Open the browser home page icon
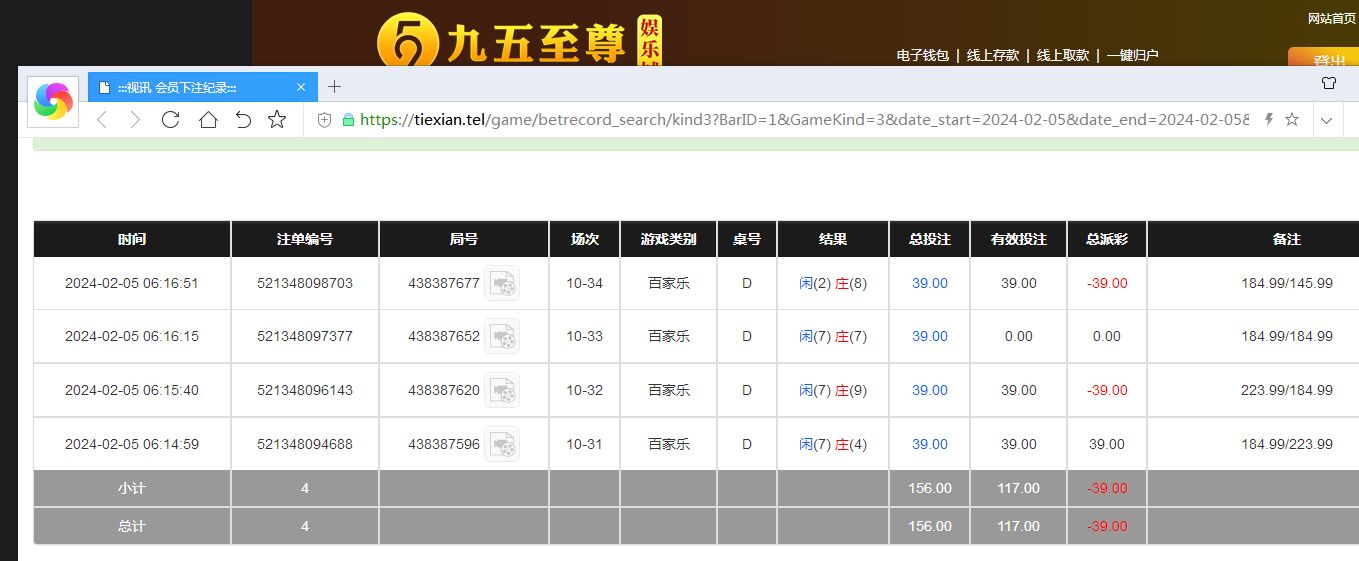1359x561 pixels. [208, 120]
